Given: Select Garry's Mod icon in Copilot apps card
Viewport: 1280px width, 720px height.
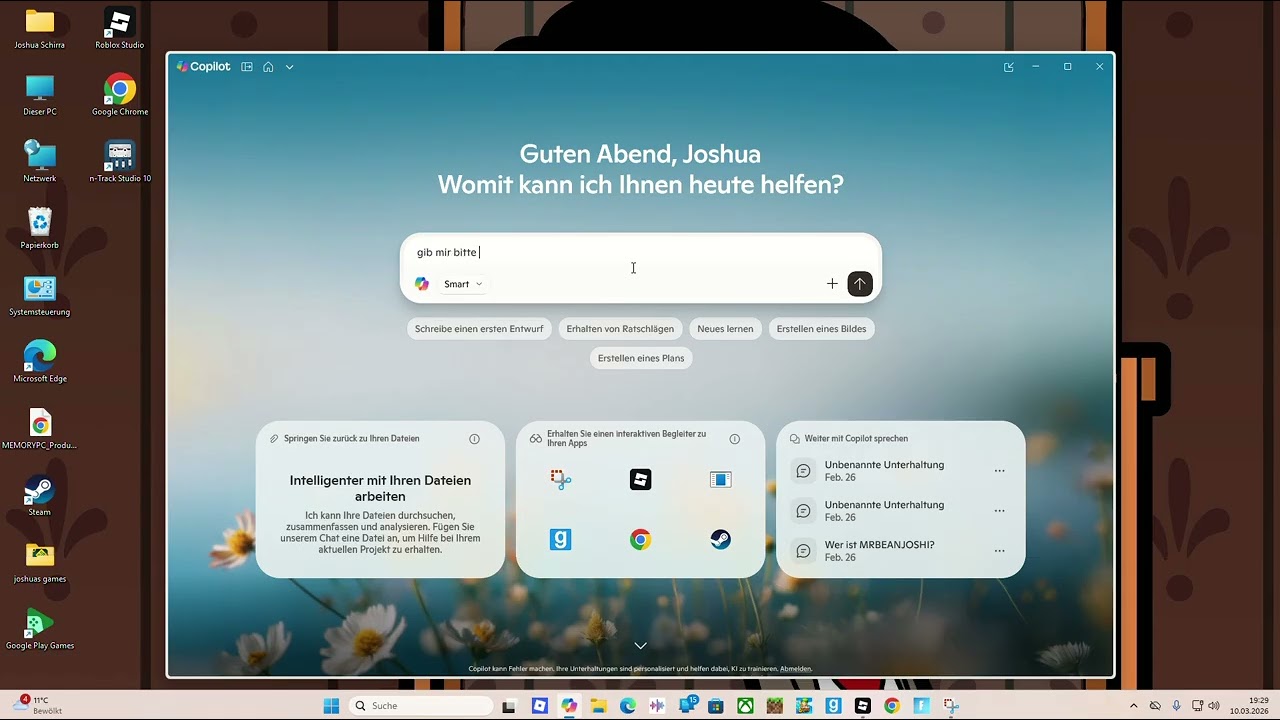Looking at the screenshot, I should point(561,540).
